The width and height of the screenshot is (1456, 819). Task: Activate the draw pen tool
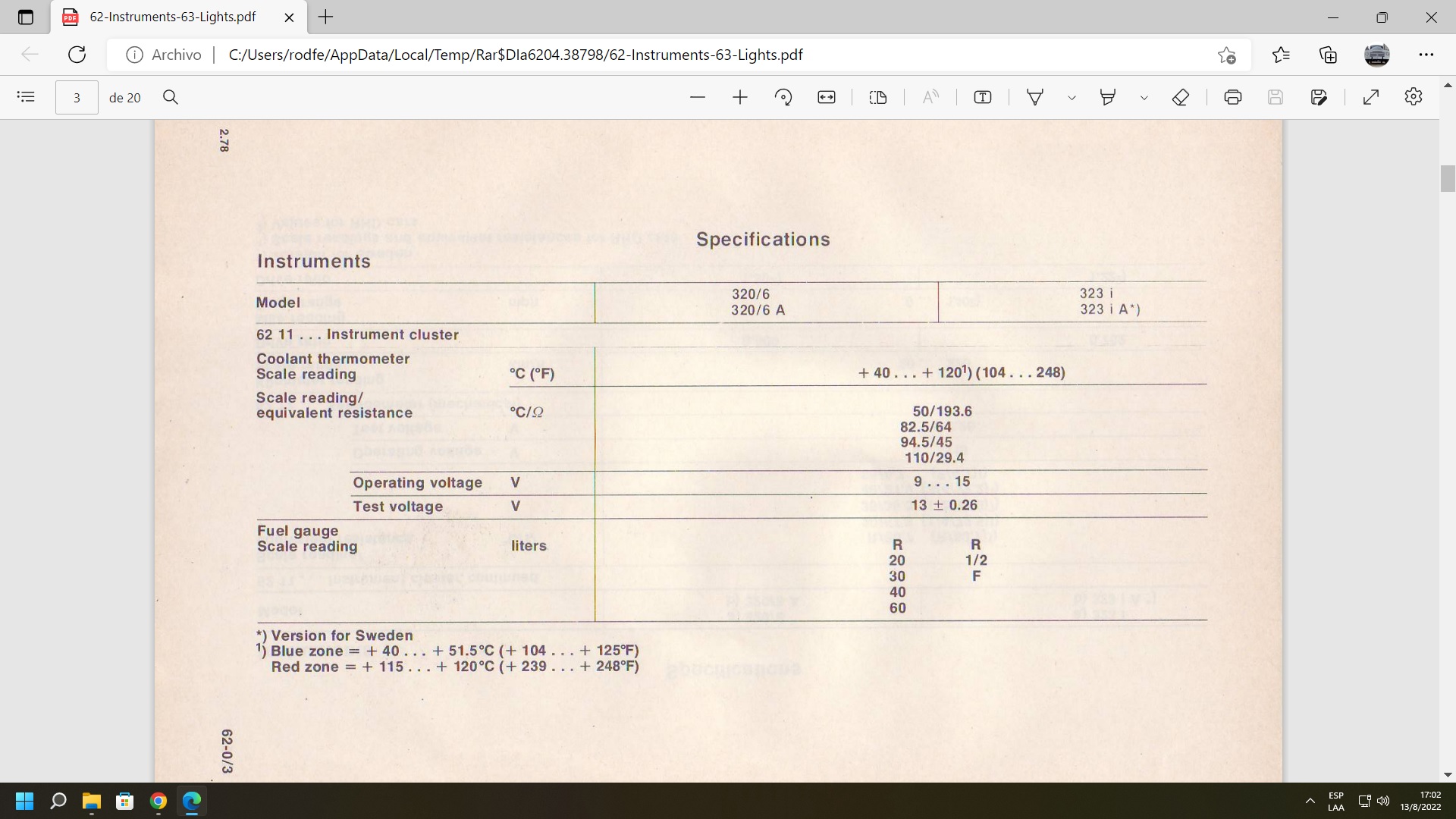[1035, 97]
